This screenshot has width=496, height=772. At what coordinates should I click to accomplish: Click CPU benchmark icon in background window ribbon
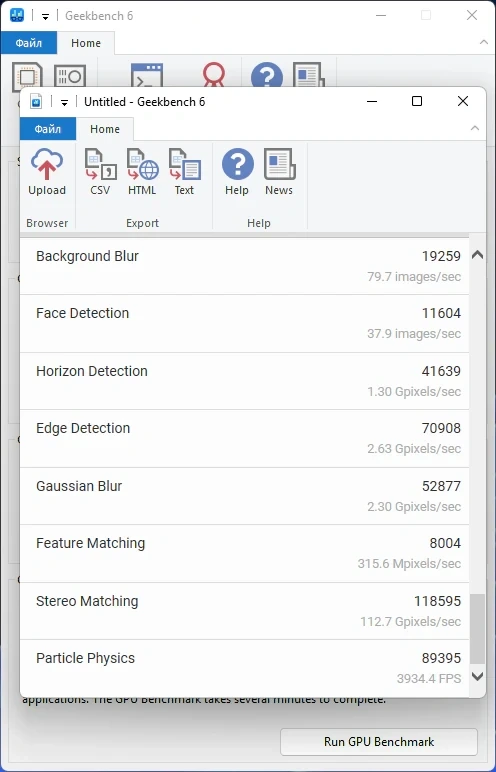[27, 77]
